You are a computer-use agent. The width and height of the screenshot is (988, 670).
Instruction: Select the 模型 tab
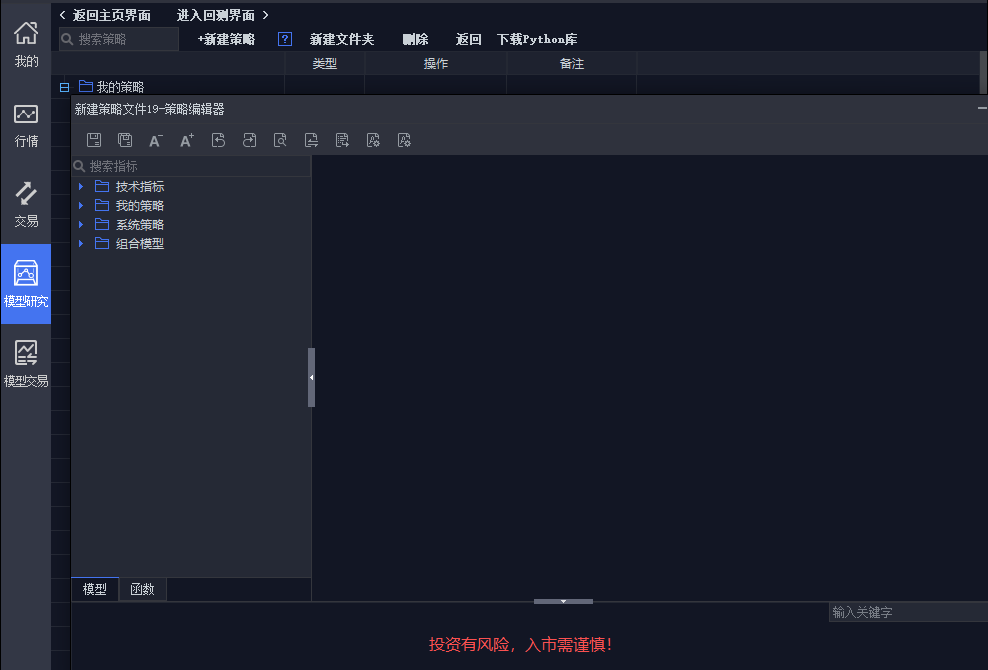[x=95, y=590]
